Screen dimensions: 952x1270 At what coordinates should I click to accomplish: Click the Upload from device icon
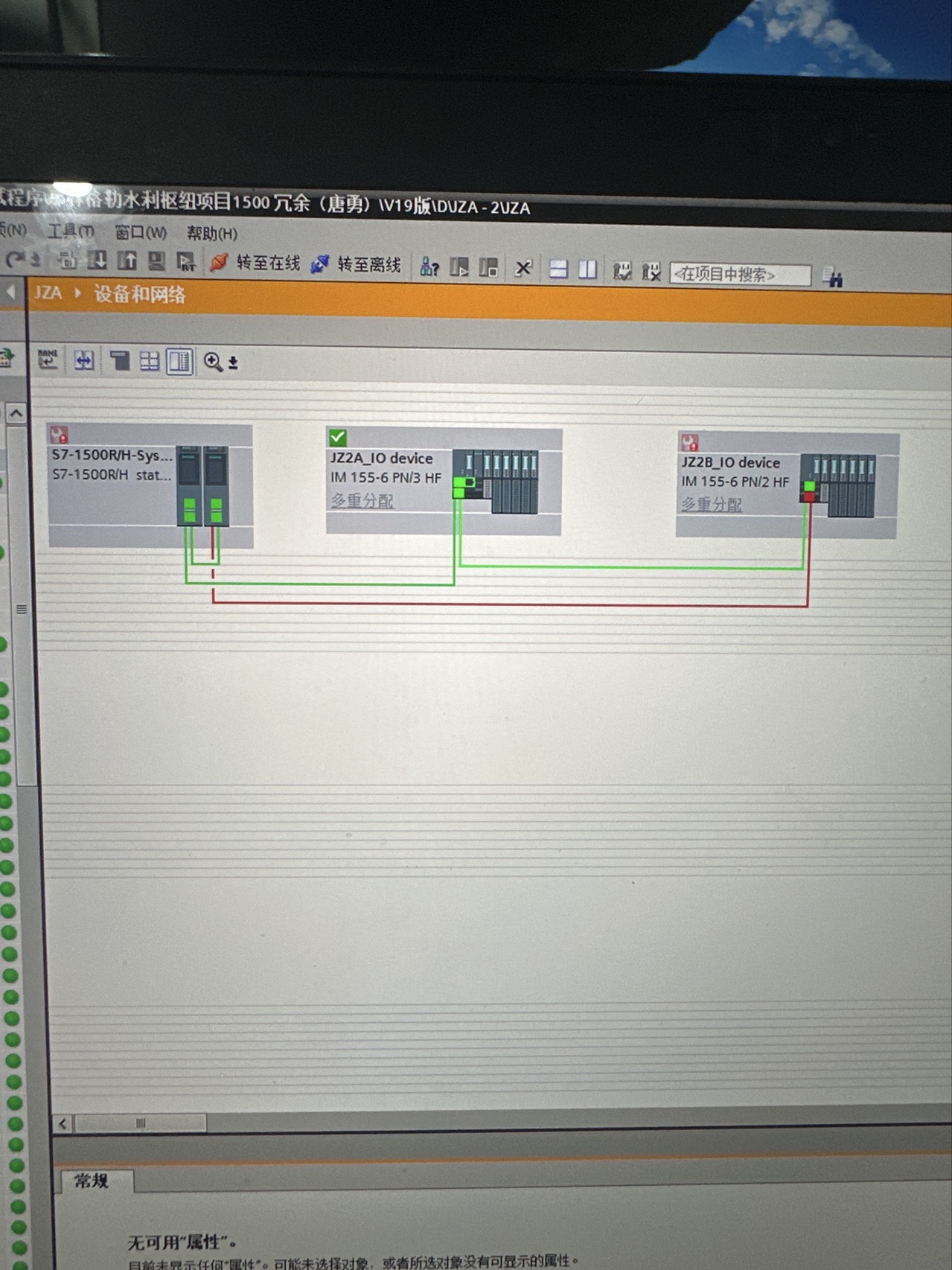127,261
